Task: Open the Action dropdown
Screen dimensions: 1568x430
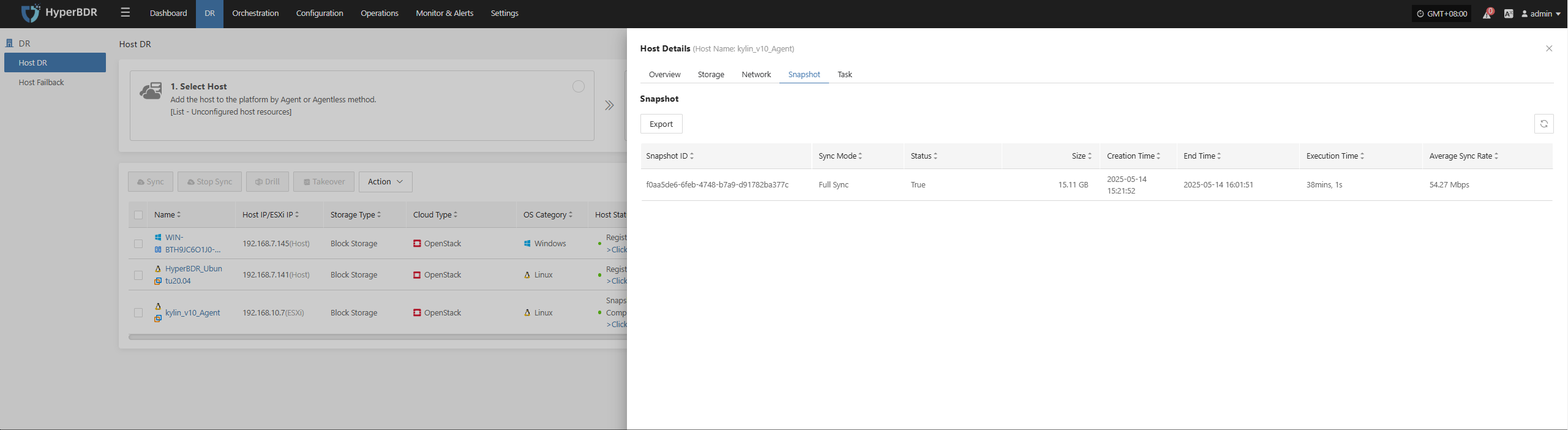Action: click(385, 182)
